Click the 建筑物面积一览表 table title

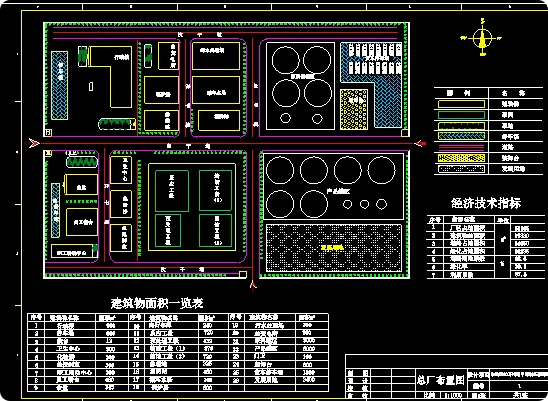[157, 303]
